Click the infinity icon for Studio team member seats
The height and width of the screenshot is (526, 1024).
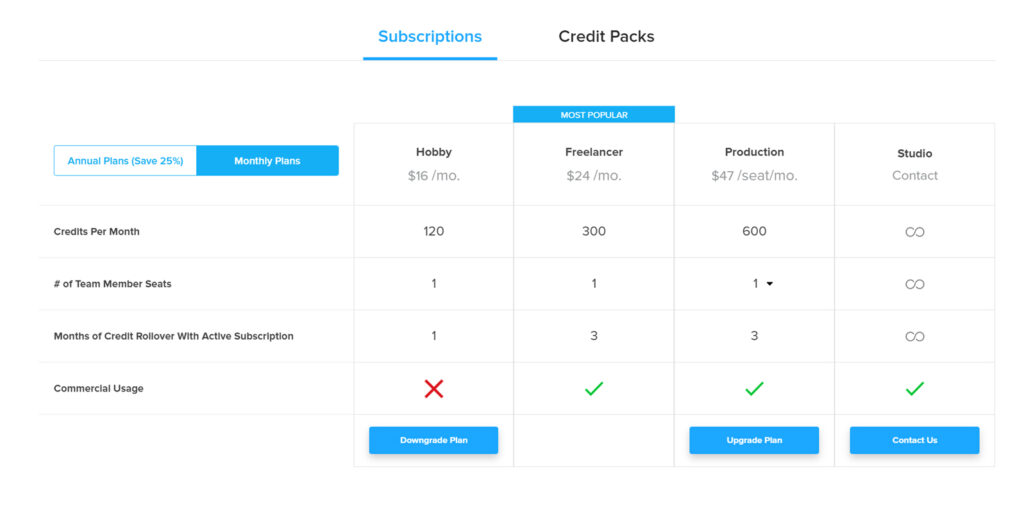coord(914,284)
